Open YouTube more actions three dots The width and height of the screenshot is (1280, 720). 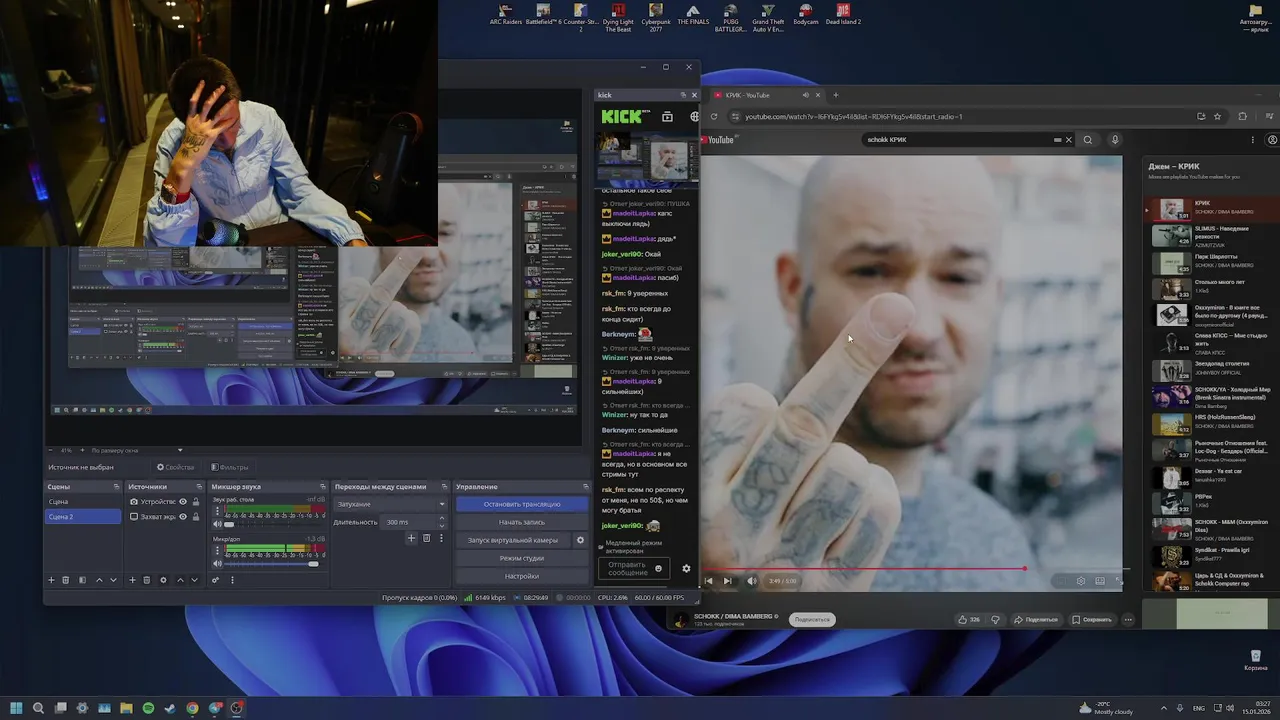(1128, 619)
